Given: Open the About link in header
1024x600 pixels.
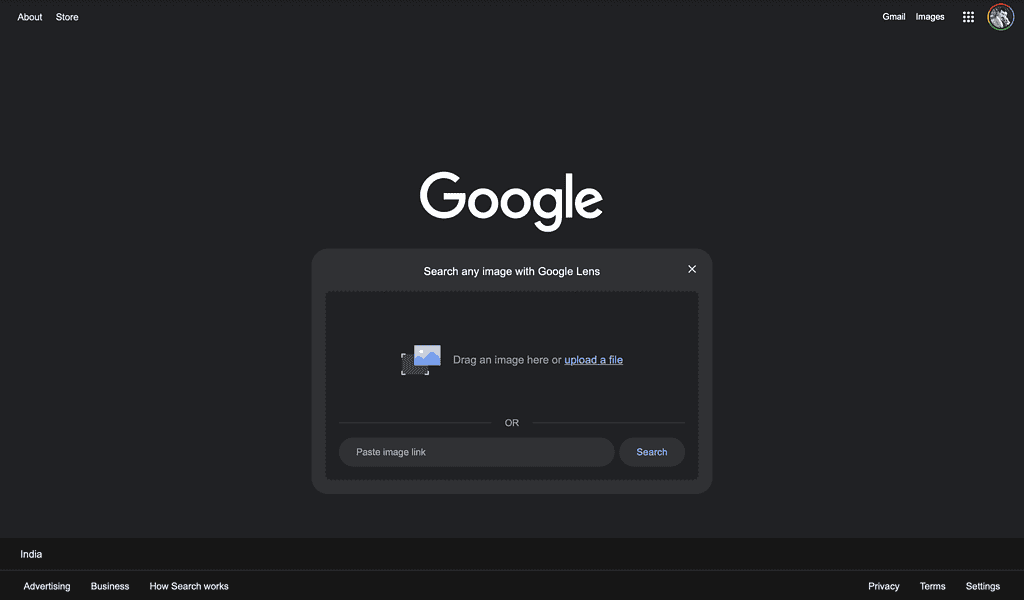Looking at the screenshot, I should [30, 17].
